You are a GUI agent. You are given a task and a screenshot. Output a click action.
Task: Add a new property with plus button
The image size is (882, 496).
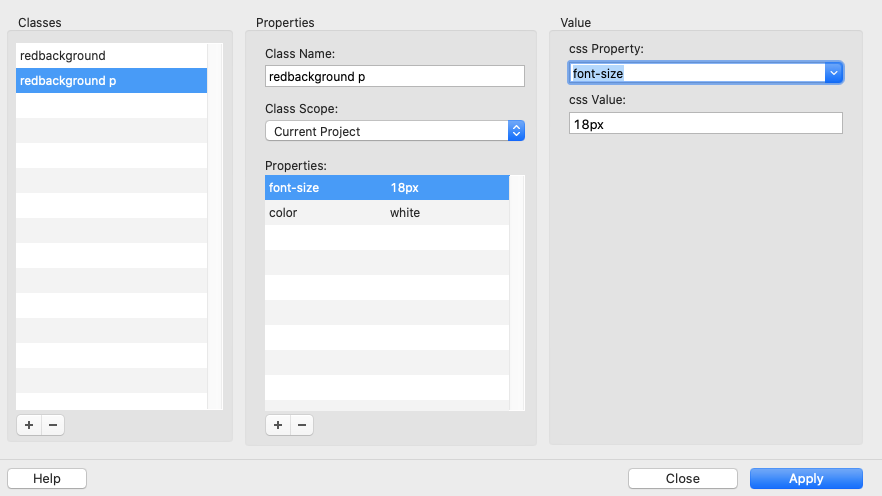[x=277, y=425]
